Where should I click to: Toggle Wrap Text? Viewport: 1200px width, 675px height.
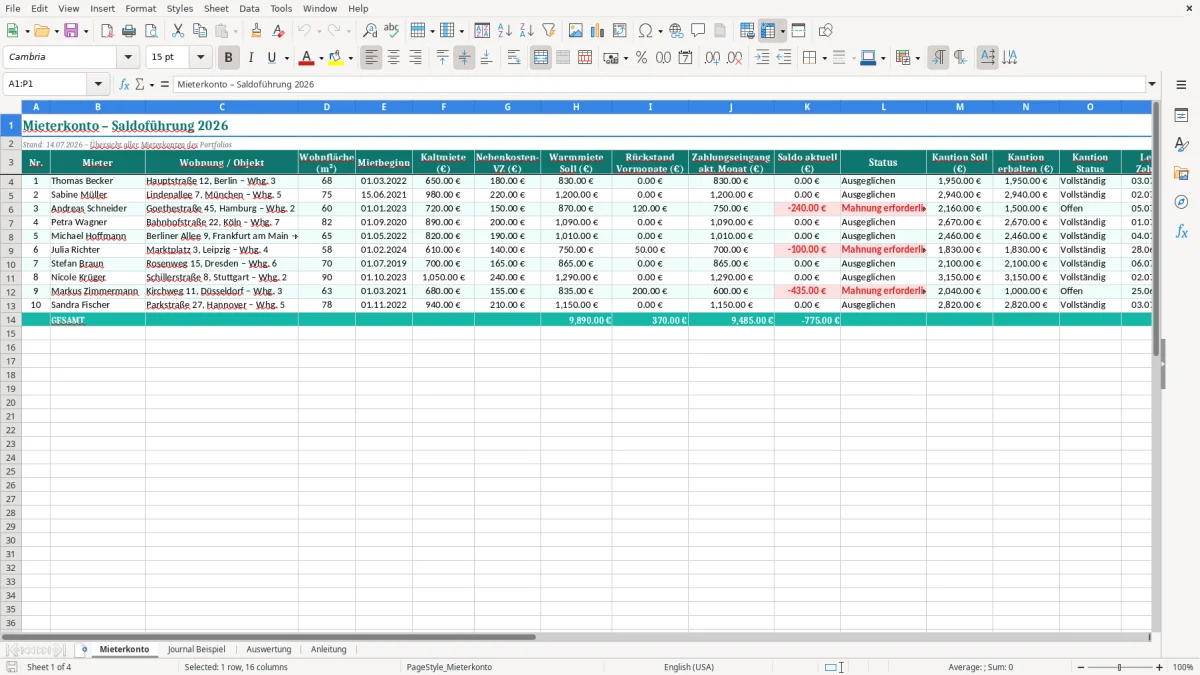tap(514, 58)
